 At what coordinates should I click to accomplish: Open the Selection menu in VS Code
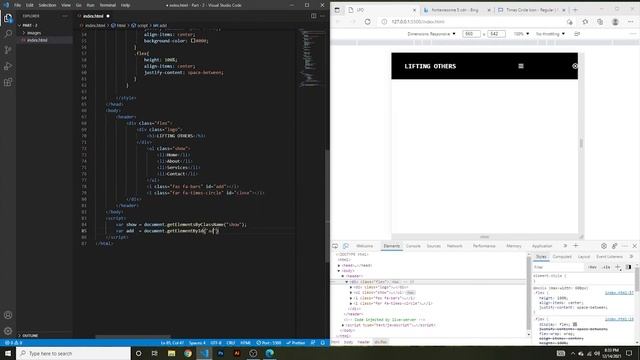click(47, 5)
